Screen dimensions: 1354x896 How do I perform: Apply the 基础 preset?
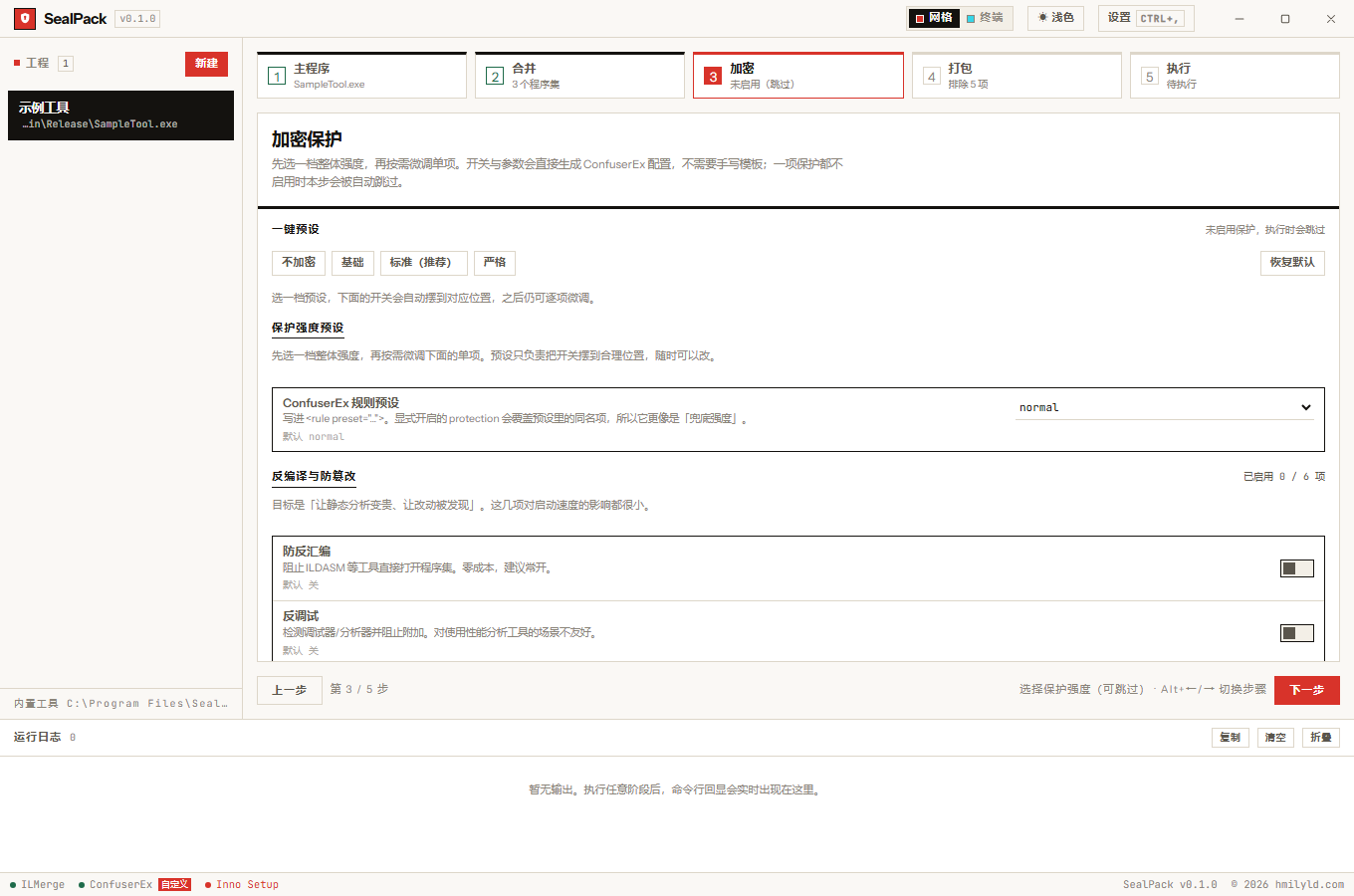tap(352, 263)
